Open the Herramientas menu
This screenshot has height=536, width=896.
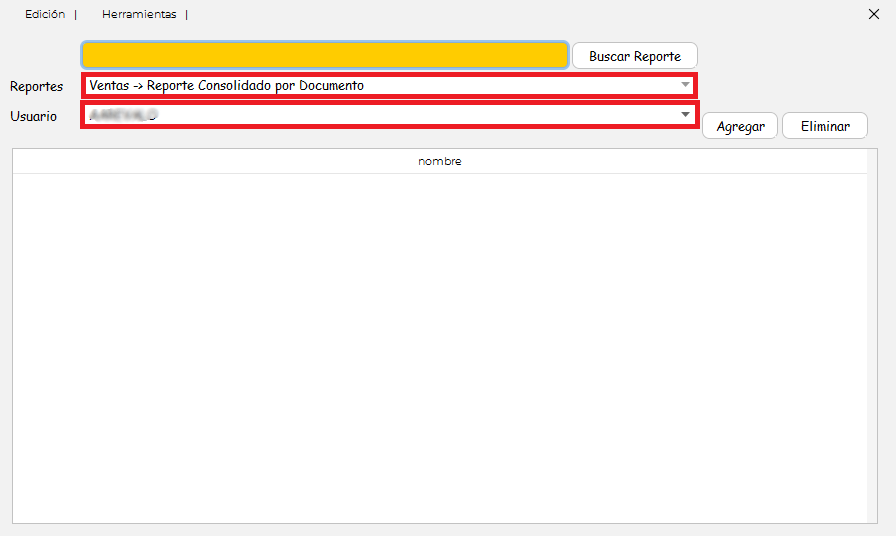click(x=139, y=14)
